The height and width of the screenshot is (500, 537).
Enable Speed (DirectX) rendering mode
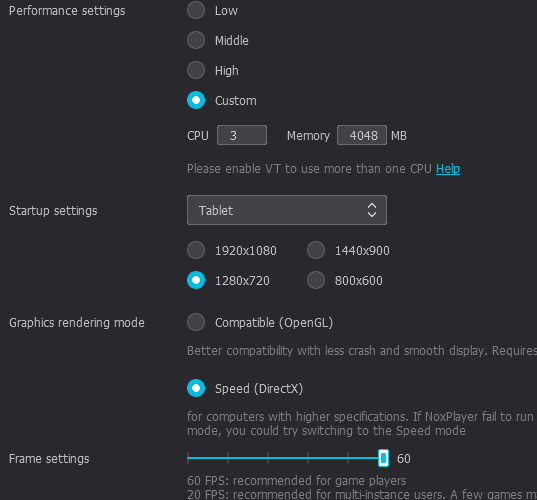[x=196, y=388]
